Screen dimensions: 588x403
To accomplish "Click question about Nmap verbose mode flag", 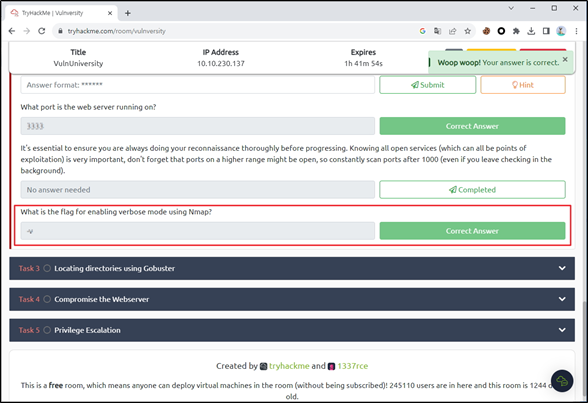I will coord(116,212).
